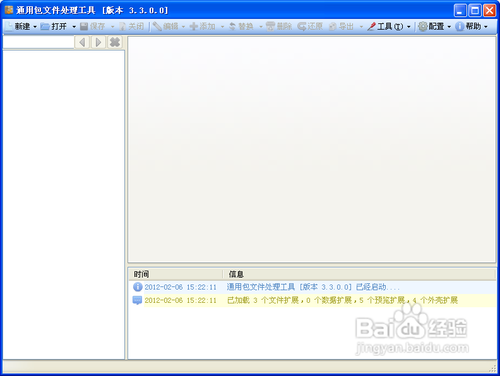Viewport: 500px width, 376px height.
Task: Expand the 新建 dropdown arrow
Action: [35, 26]
